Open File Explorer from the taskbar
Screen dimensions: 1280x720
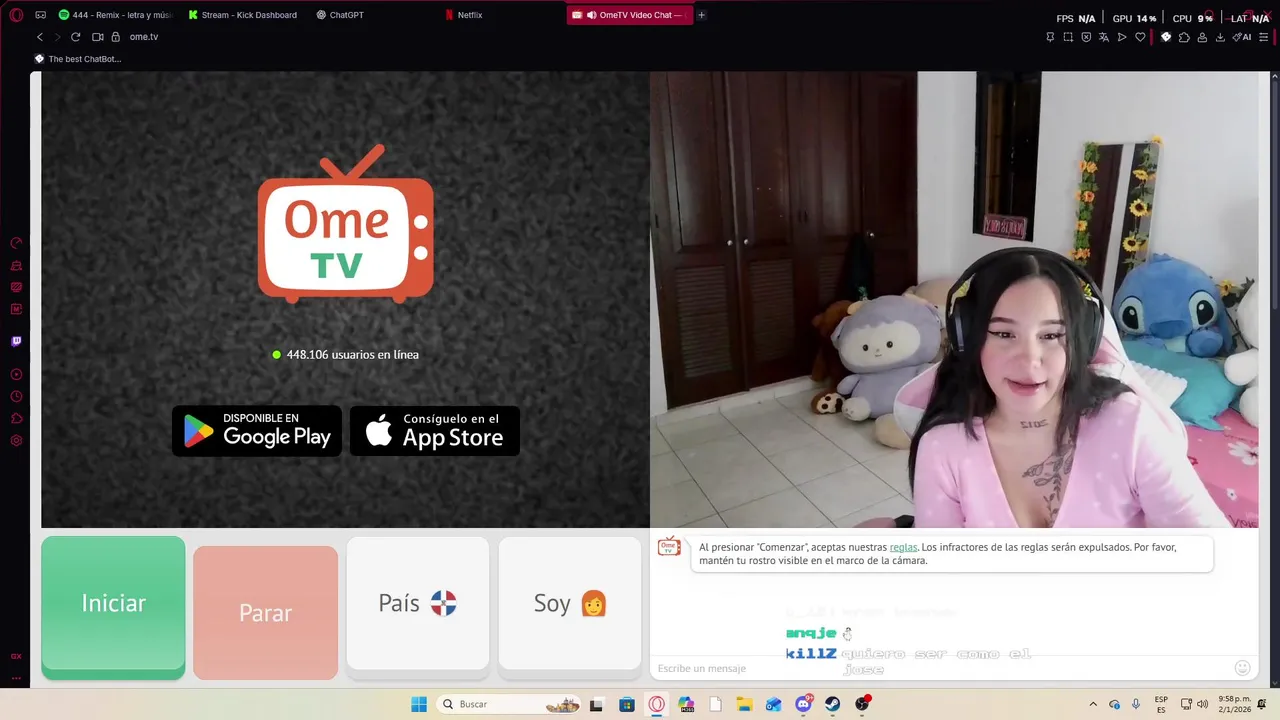pyautogui.click(x=745, y=704)
